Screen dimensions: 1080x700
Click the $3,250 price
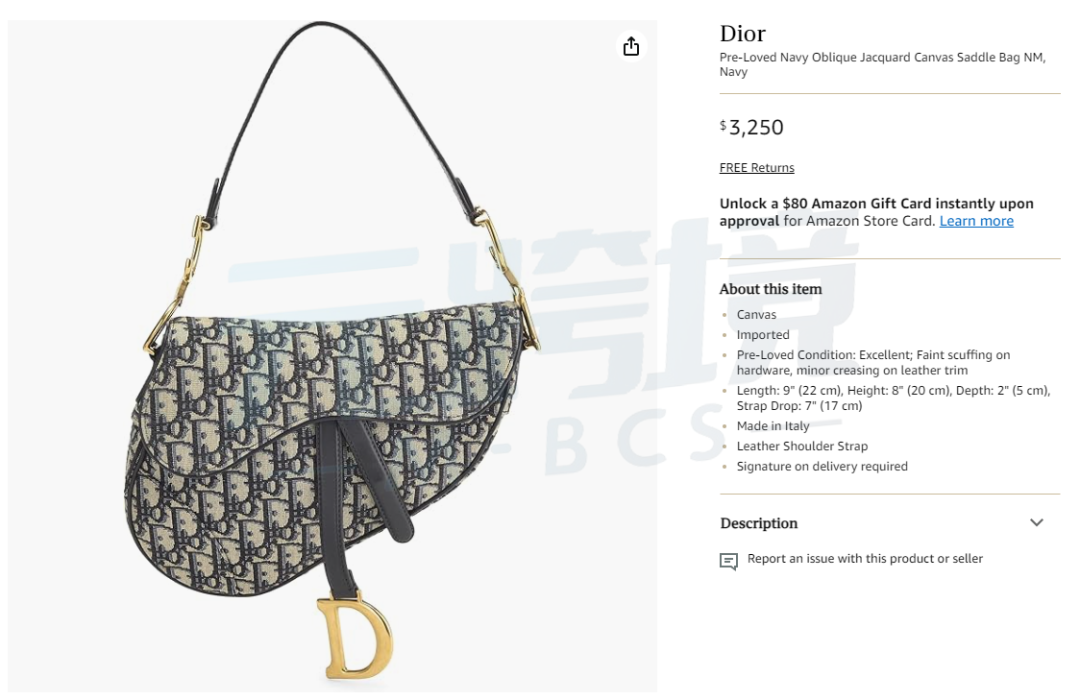[751, 127]
